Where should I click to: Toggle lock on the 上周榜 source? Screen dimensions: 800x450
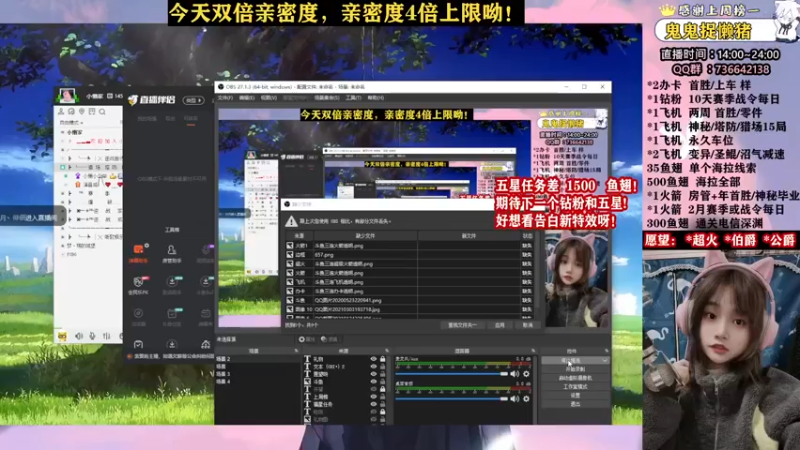(383, 396)
